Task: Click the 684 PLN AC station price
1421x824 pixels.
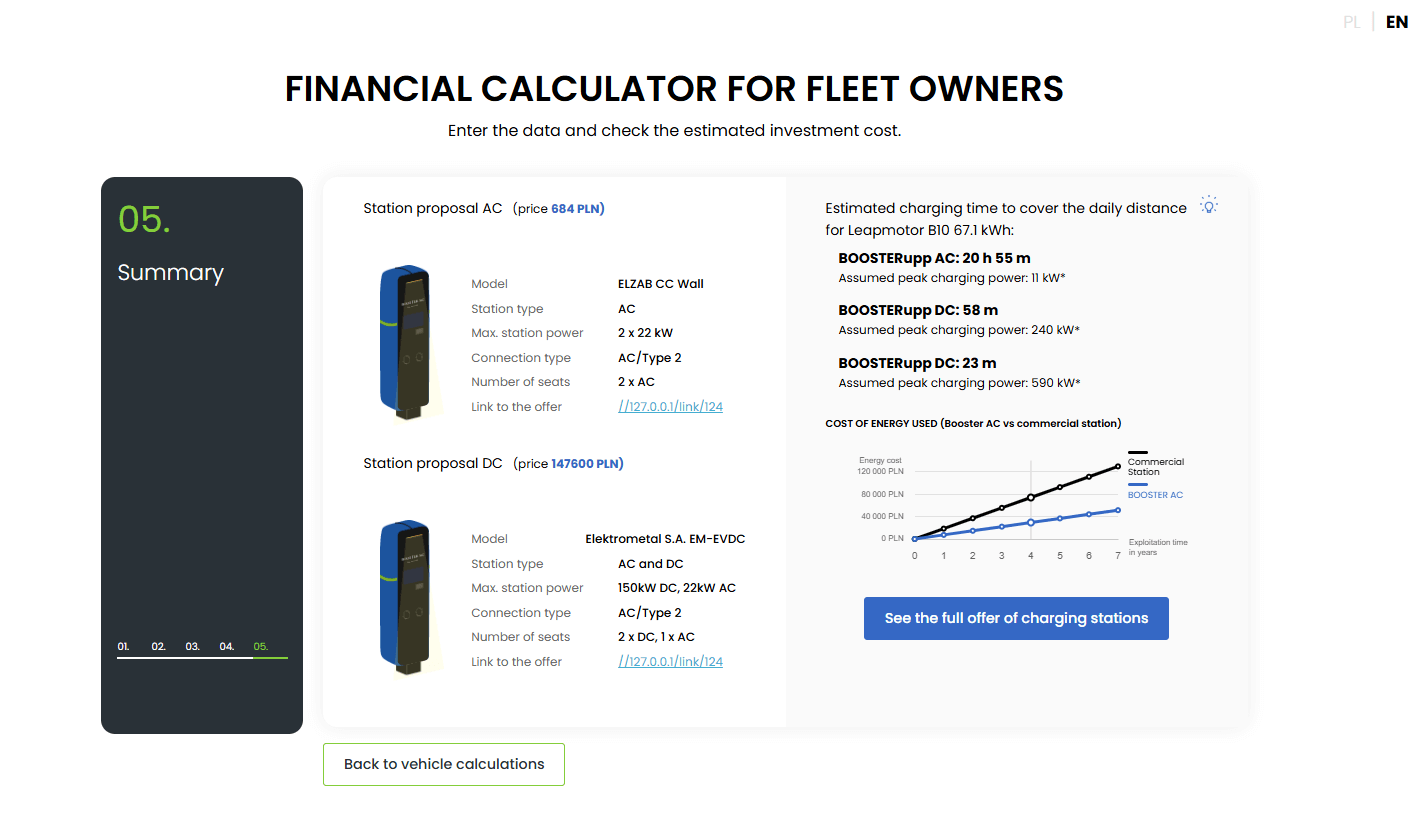Action: click(577, 209)
